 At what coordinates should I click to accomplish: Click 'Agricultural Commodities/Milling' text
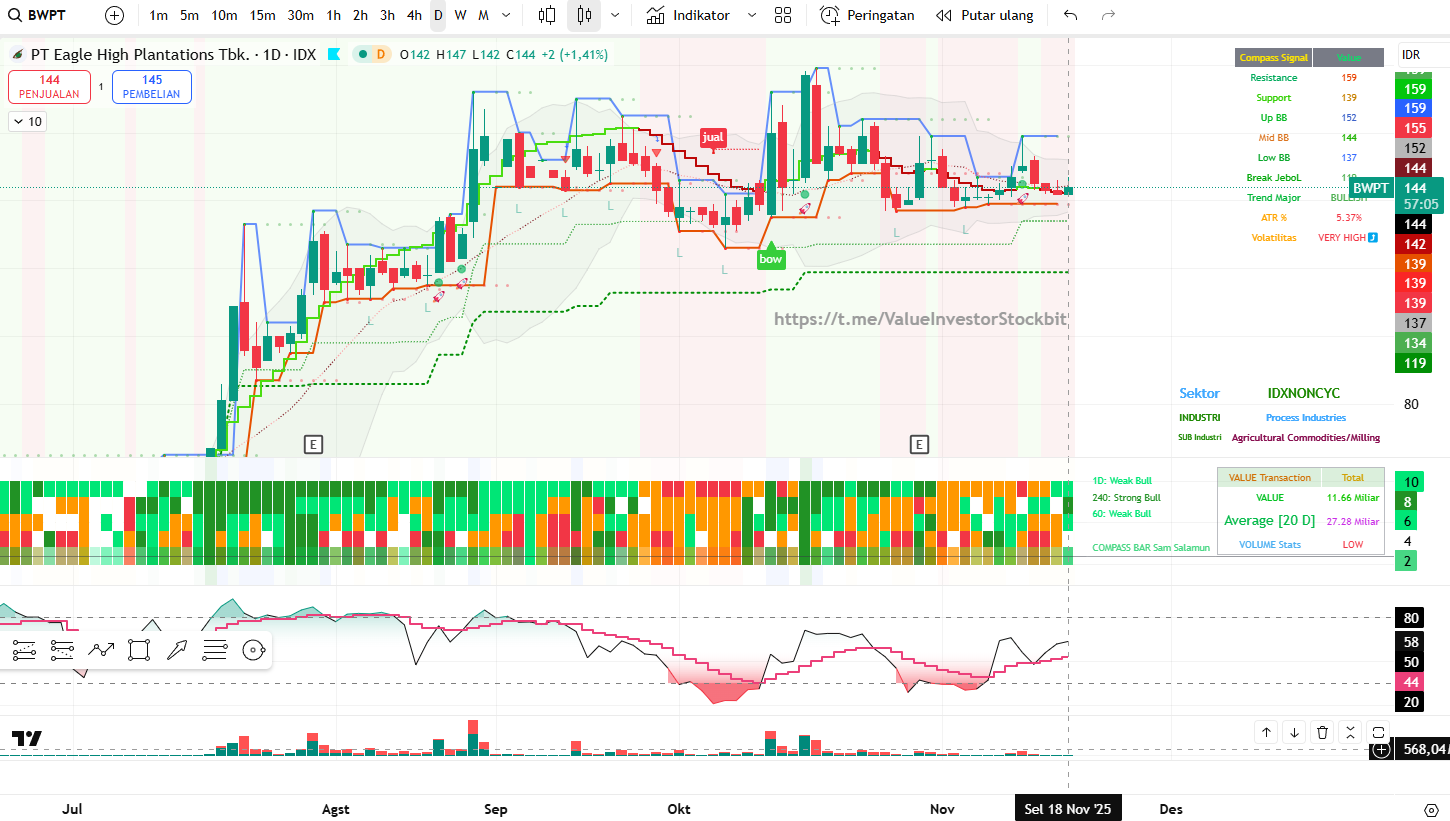[x=1306, y=438]
